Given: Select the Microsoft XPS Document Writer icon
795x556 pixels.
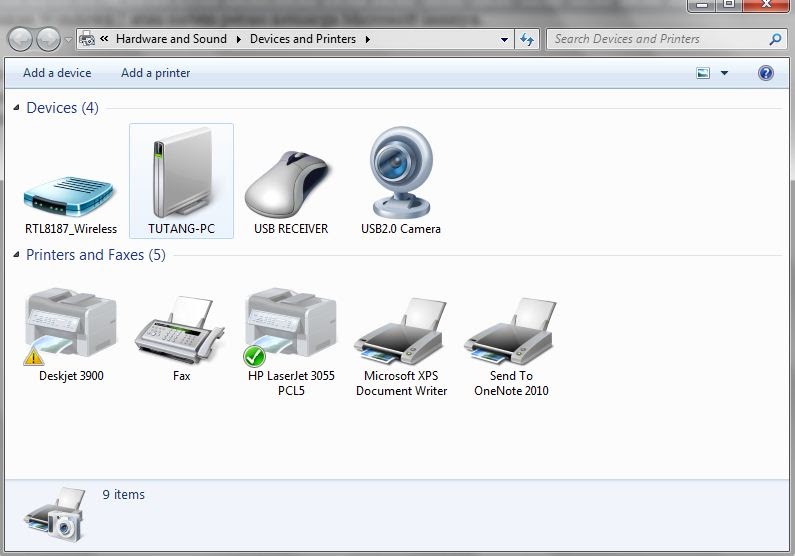Looking at the screenshot, I should [401, 331].
